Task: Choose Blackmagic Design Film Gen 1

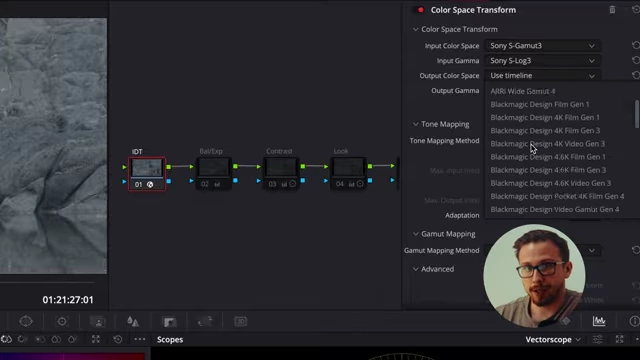Action: click(x=540, y=104)
